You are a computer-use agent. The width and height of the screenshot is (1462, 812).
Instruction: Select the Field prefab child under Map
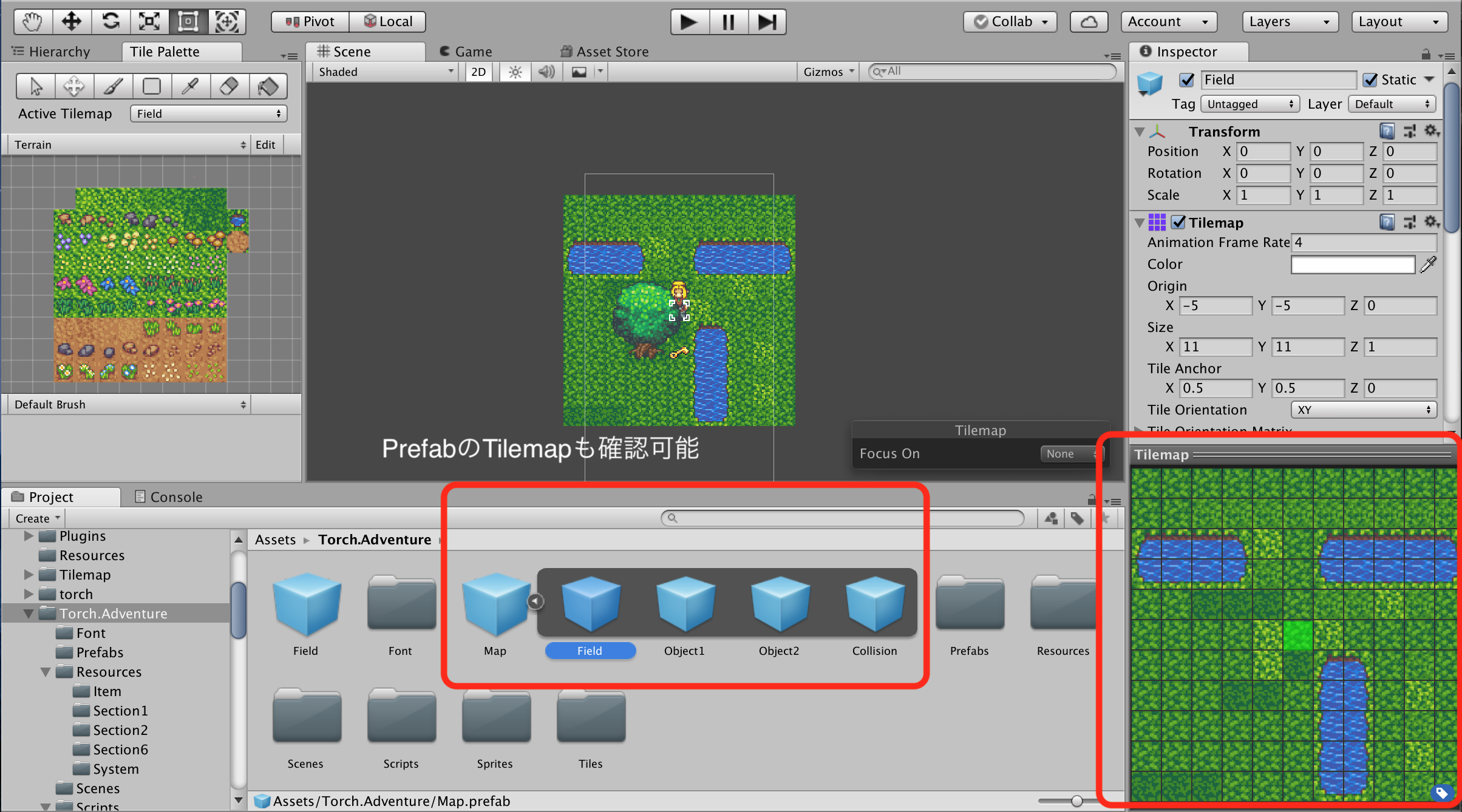click(591, 617)
